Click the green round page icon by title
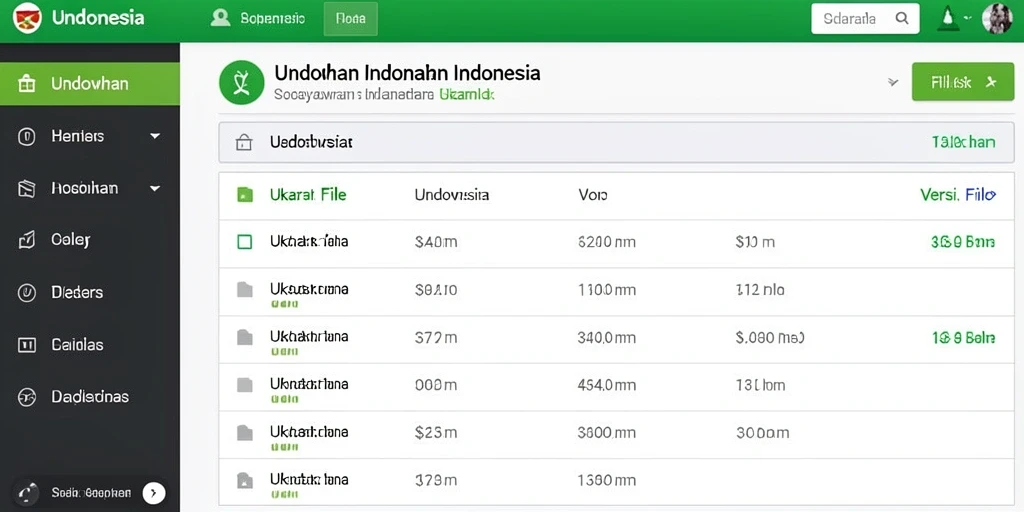The height and width of the screenshot is (512, 1024). point(242,83)
